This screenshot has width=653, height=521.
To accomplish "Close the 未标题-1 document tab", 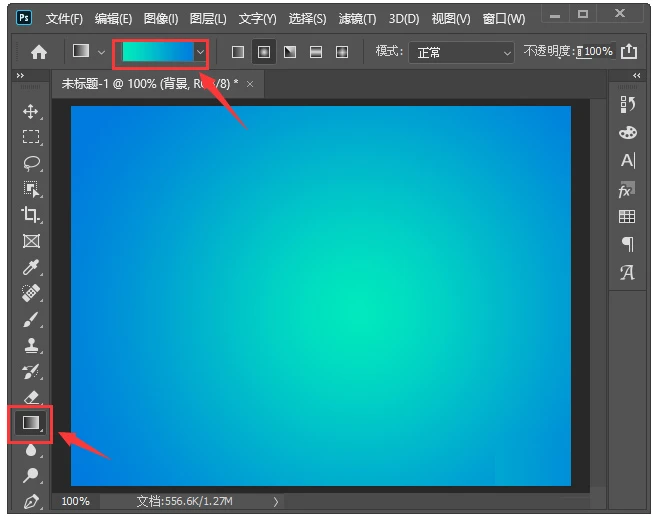I will [x=250, y=84].
